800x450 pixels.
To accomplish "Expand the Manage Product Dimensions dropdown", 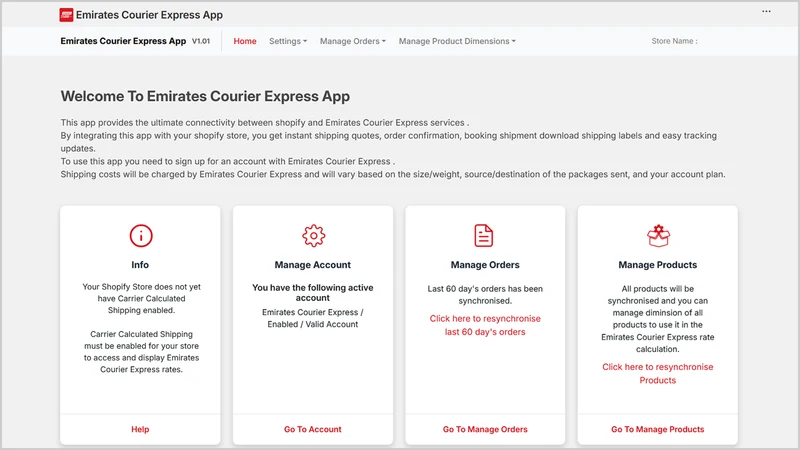I will click(x=457, y=41).
